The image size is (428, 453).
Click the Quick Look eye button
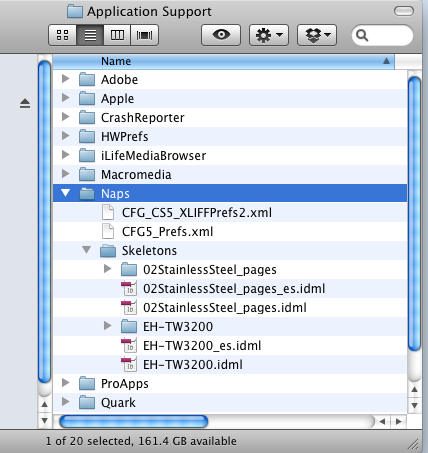[x=221, y=35]
